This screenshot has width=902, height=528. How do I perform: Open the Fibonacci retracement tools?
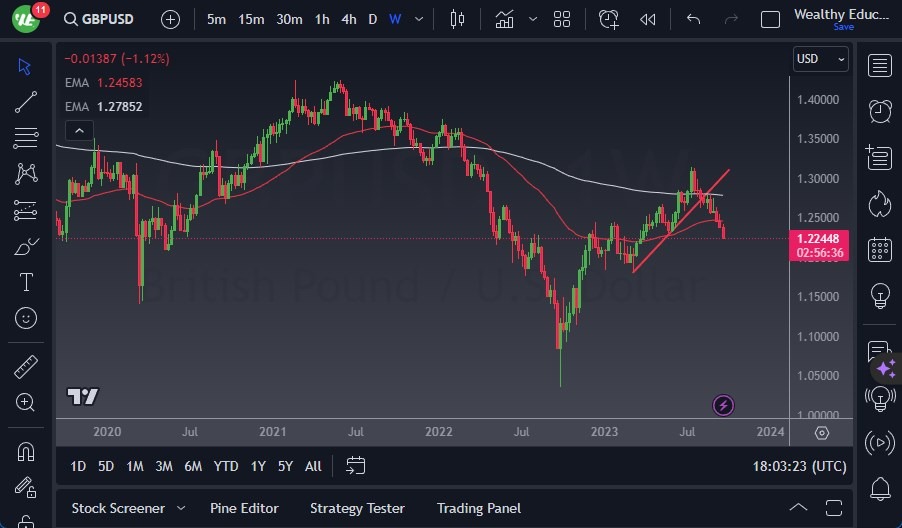pos(26,137)
